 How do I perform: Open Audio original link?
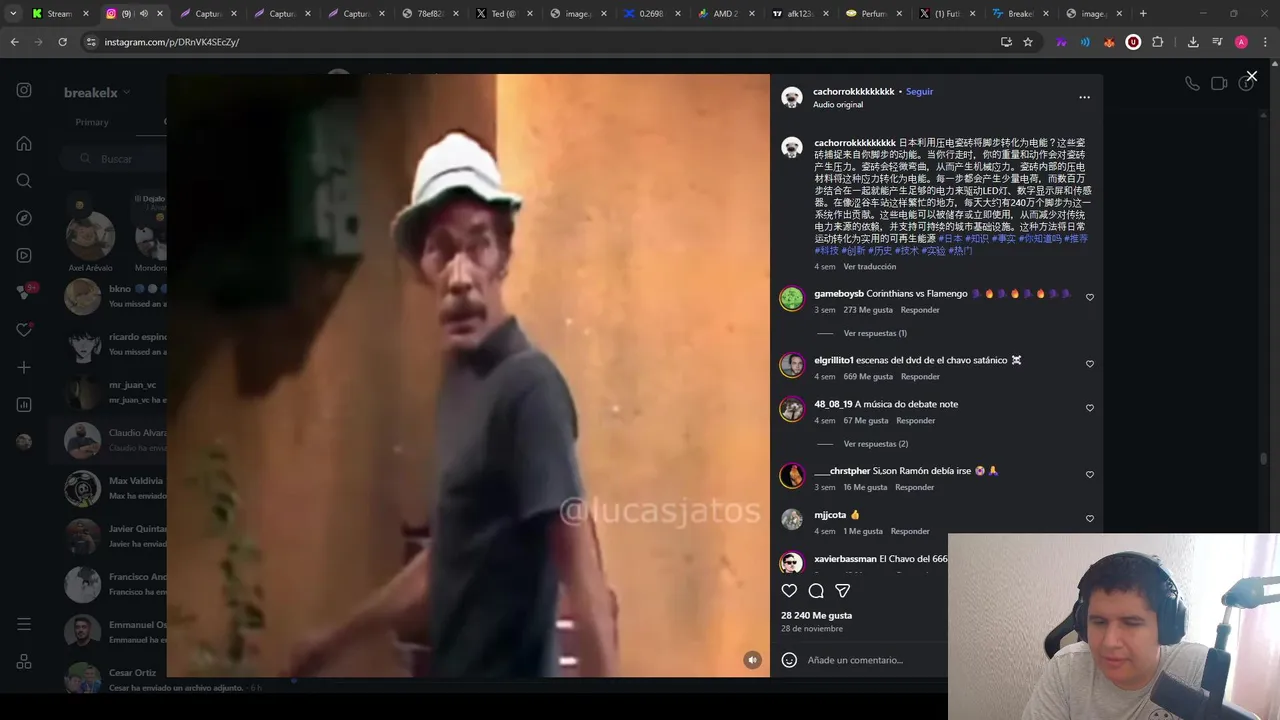tap(838, 105)
